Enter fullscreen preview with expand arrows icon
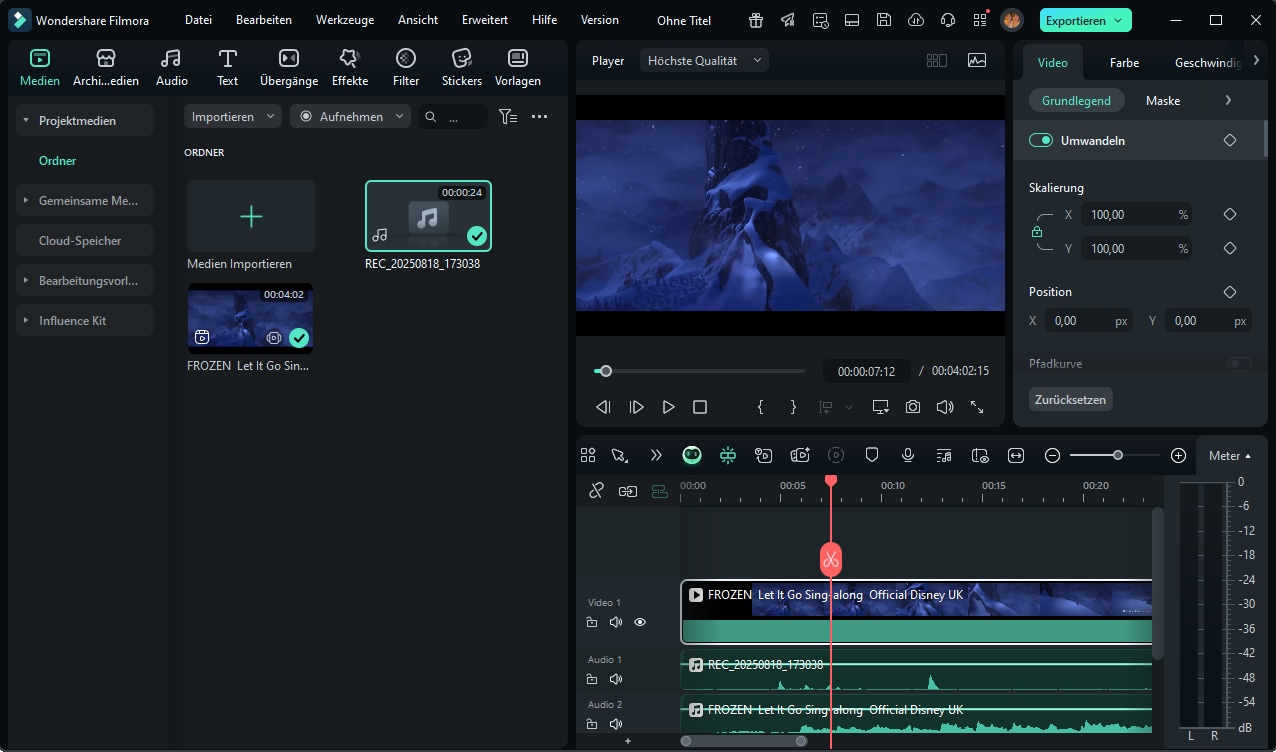This screenshot has height=752, width=1276. click(977, 407)
